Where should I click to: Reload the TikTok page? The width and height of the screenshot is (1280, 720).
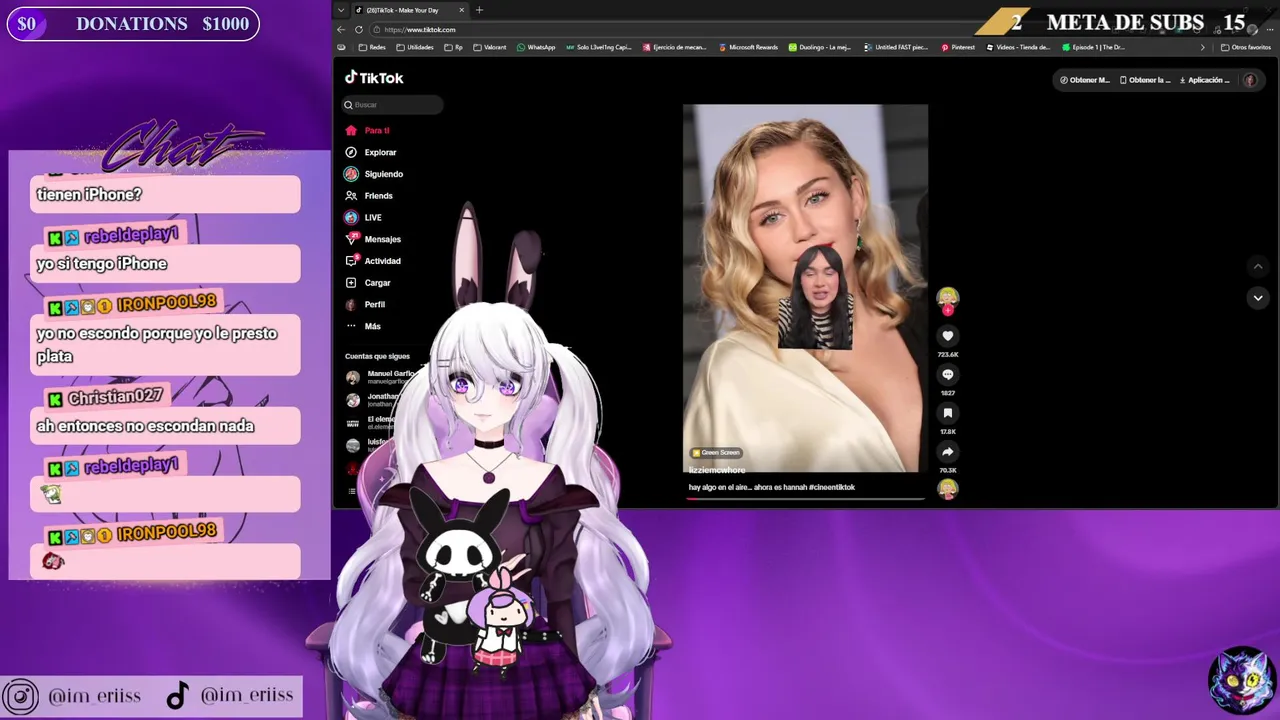pos(359,29)
